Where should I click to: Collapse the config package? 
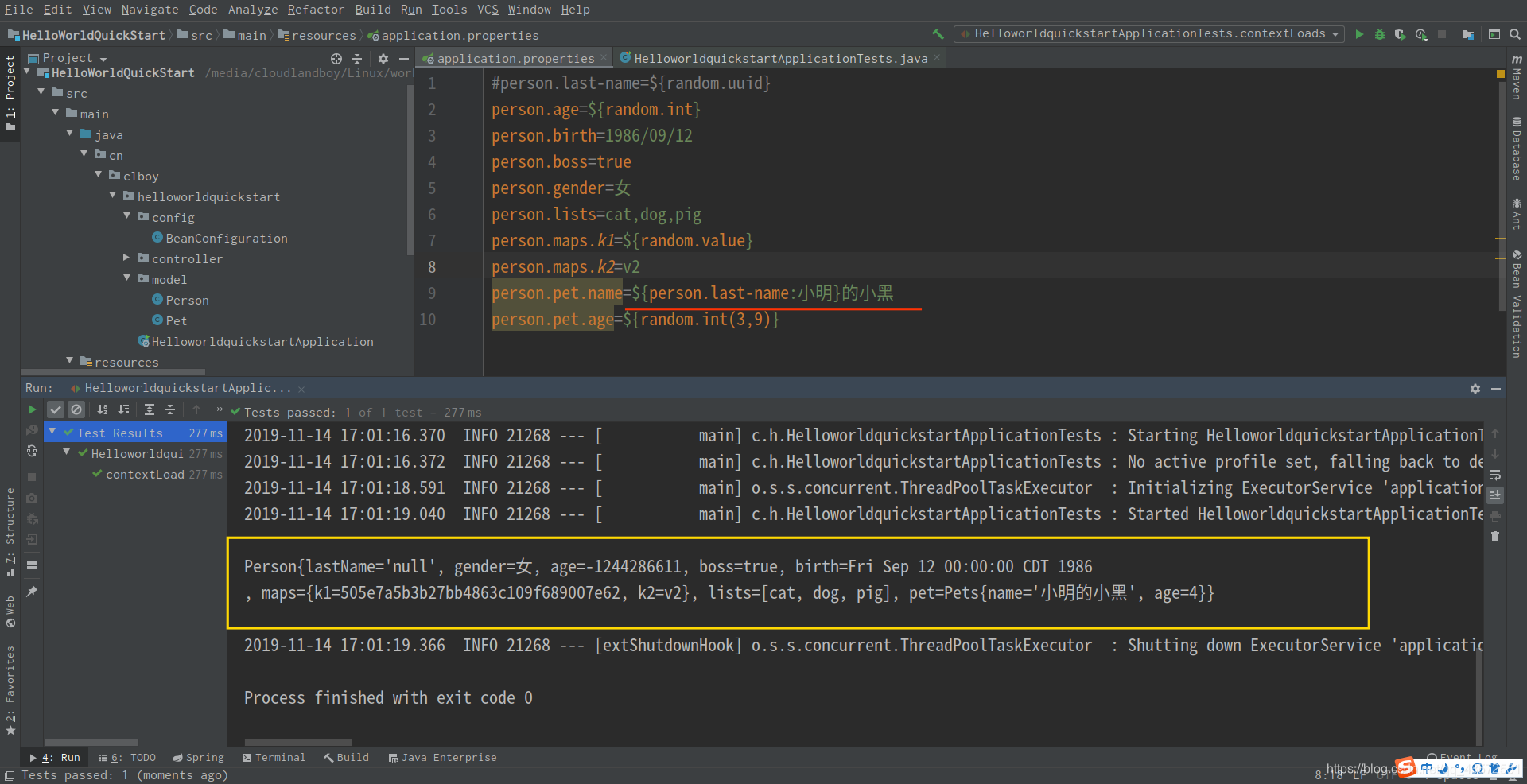pos(127,216)
